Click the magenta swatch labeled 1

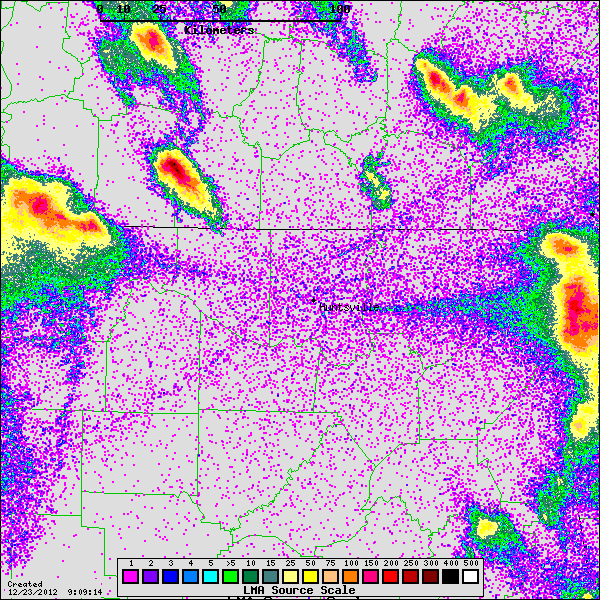pyautogui.click(x=130, y=576)
